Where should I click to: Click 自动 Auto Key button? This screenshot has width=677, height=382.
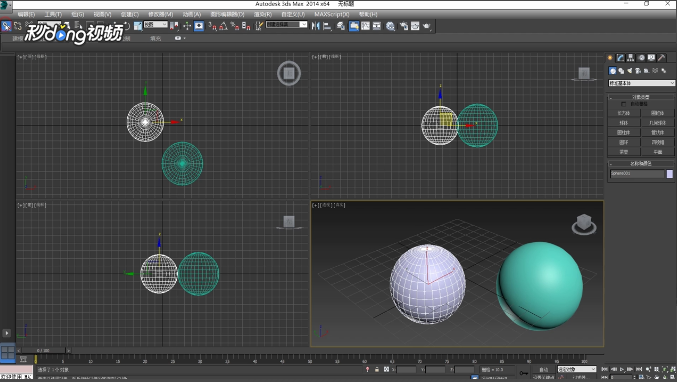click(x=544, y=369)
